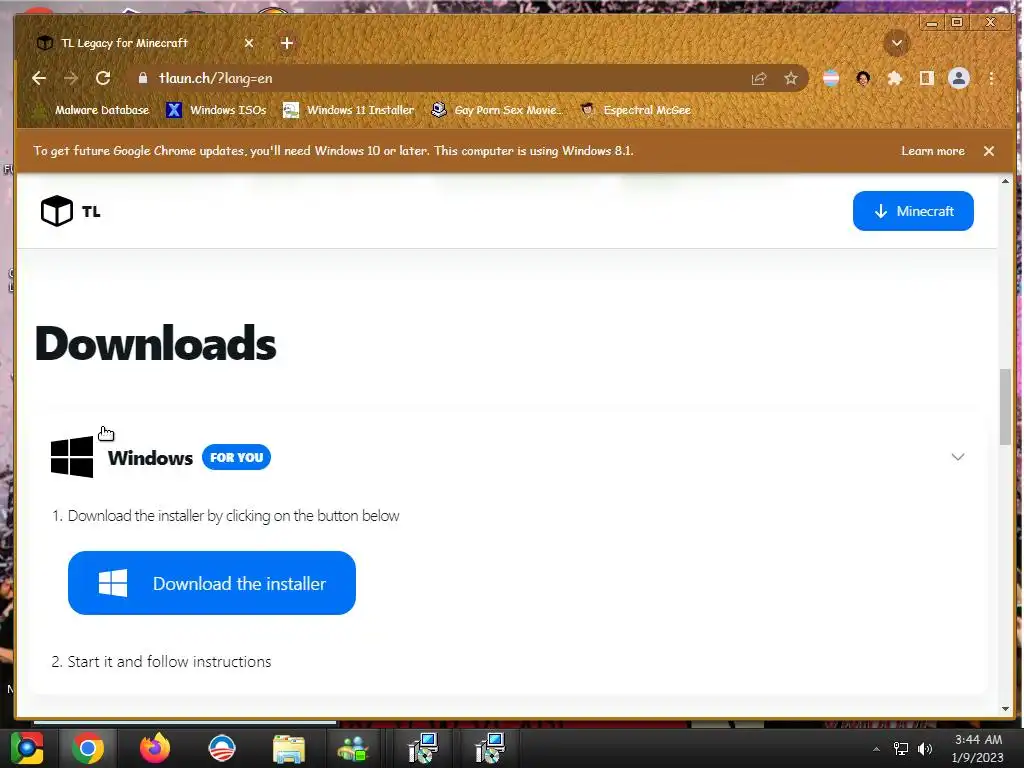
Task: Dismiss the Chrome update infobar
Action: click(x=989, y=151)
